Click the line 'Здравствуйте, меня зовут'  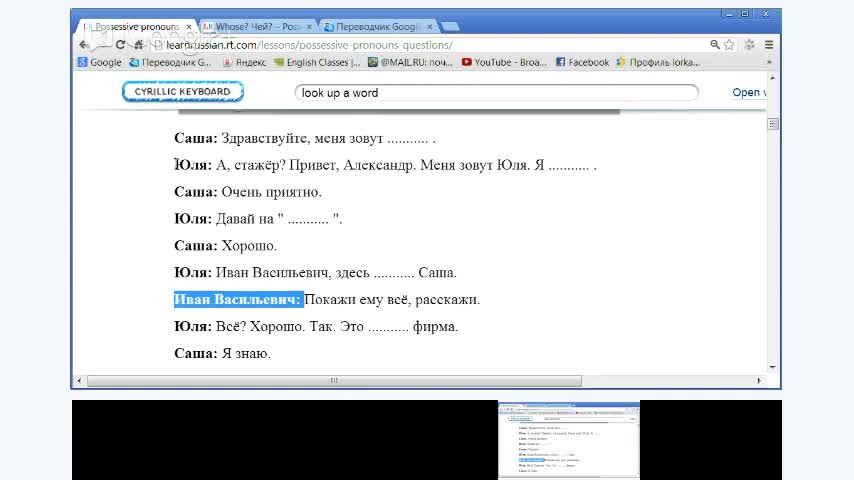(x=302, y=138)
